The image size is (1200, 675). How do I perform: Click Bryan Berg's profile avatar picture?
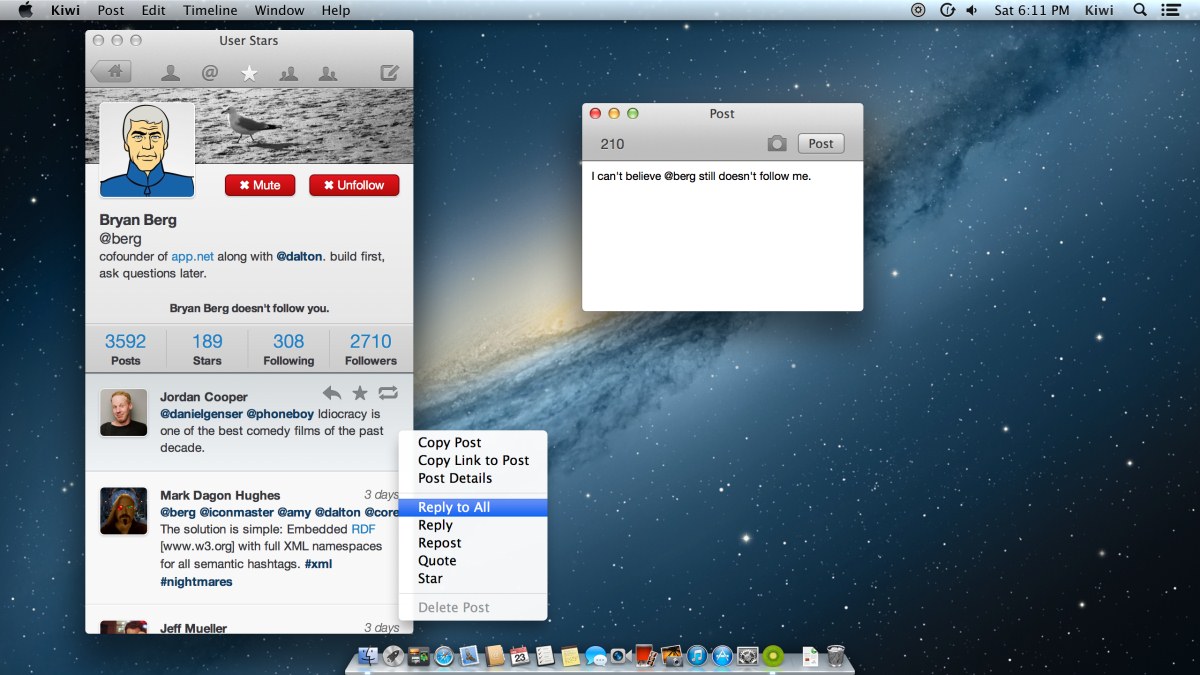coord(146,151)
